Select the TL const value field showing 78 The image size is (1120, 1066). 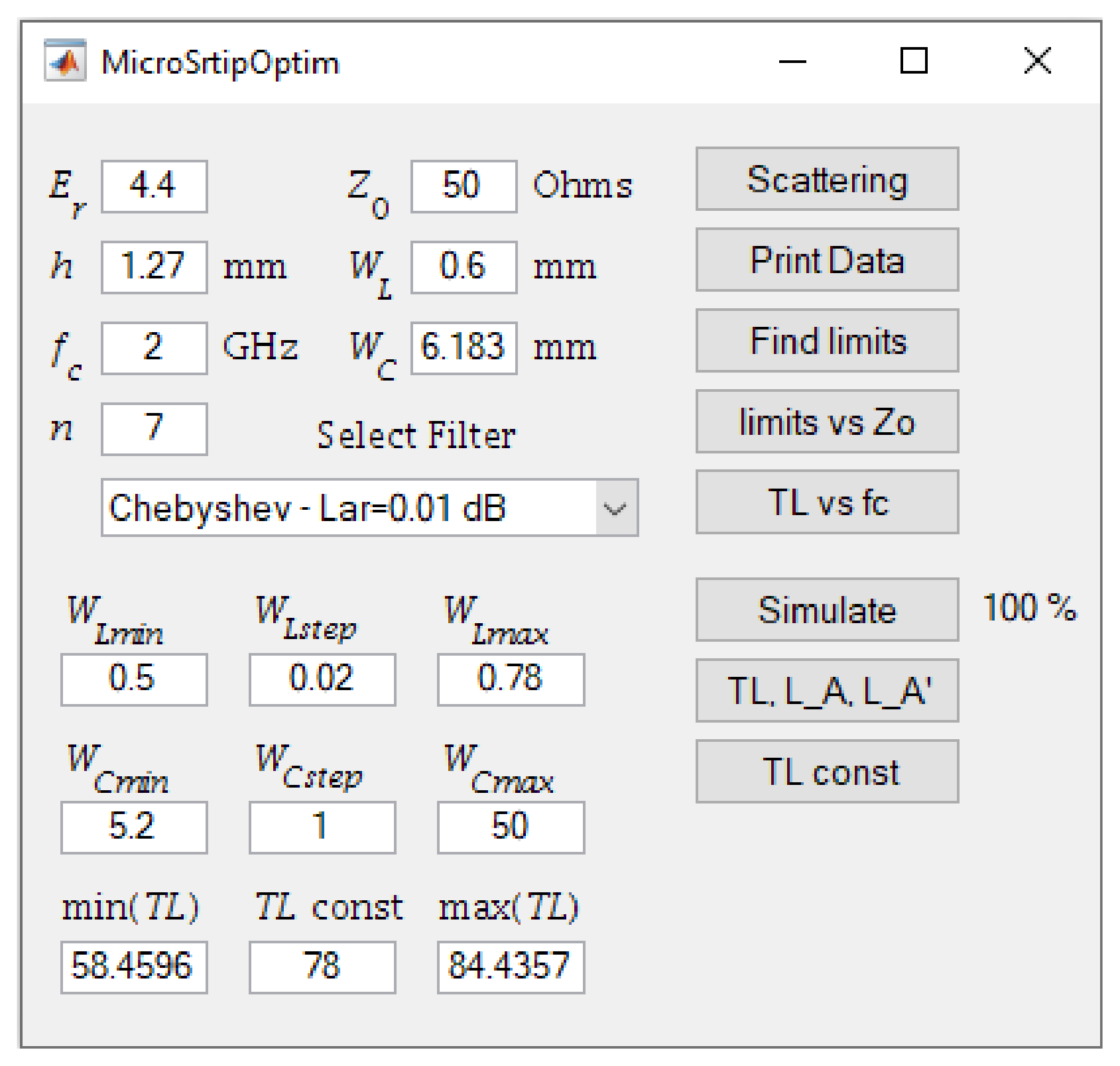(322, 967)
